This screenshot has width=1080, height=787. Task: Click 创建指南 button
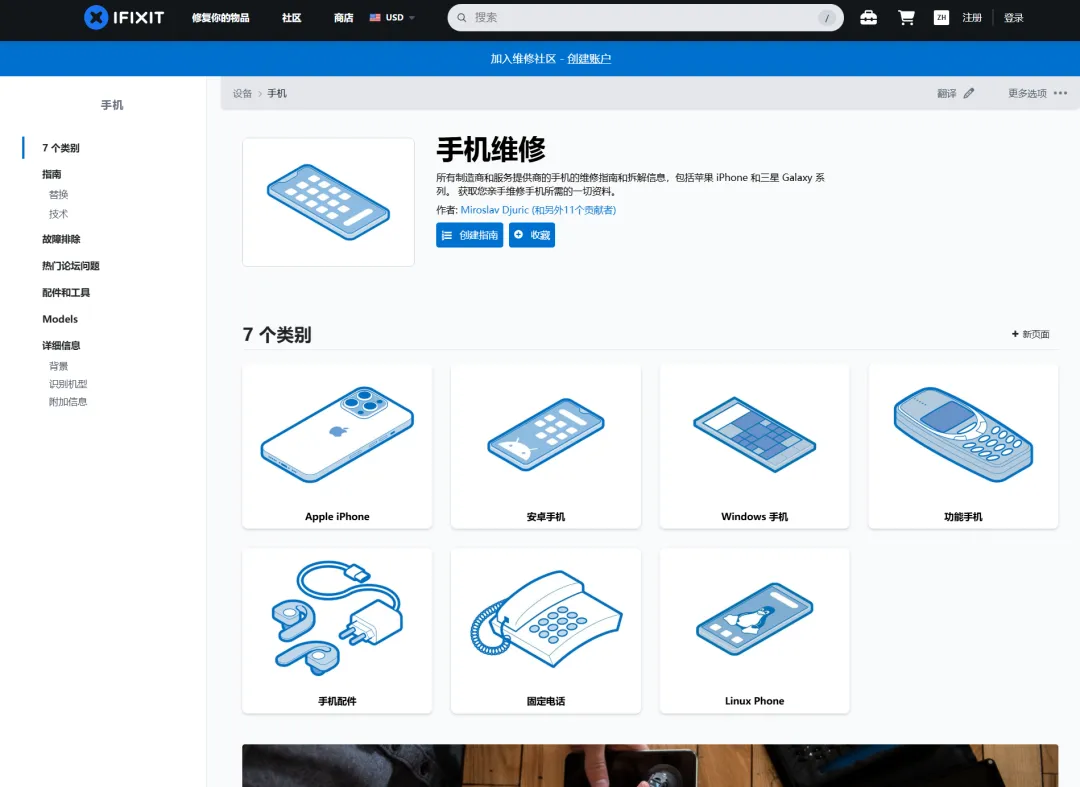point(470,235)
